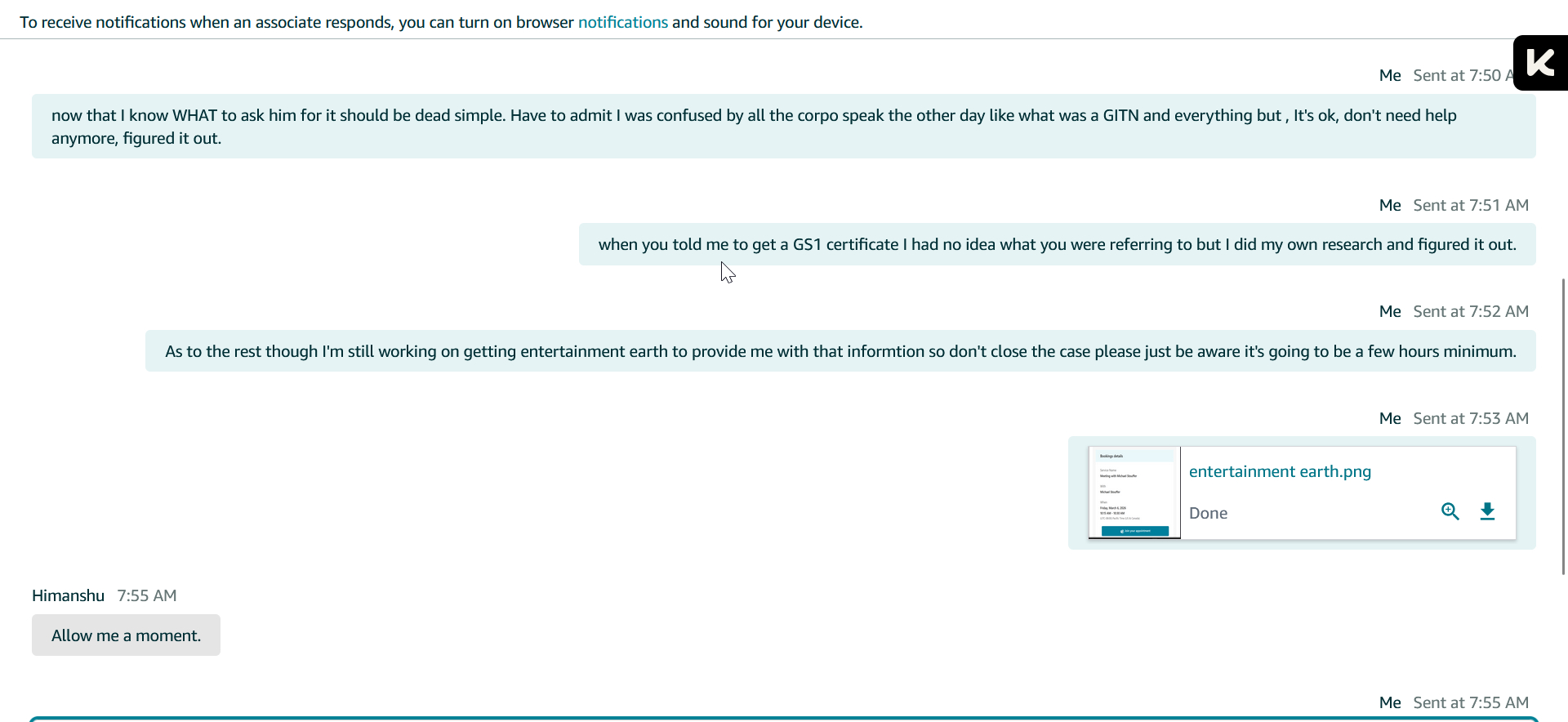The width and height of the screenshot is (1568, 722).
Task: Click the 'Sent at 7:51 AM' timestamp
Action: pyautogui.click(x=1470, y=205)
